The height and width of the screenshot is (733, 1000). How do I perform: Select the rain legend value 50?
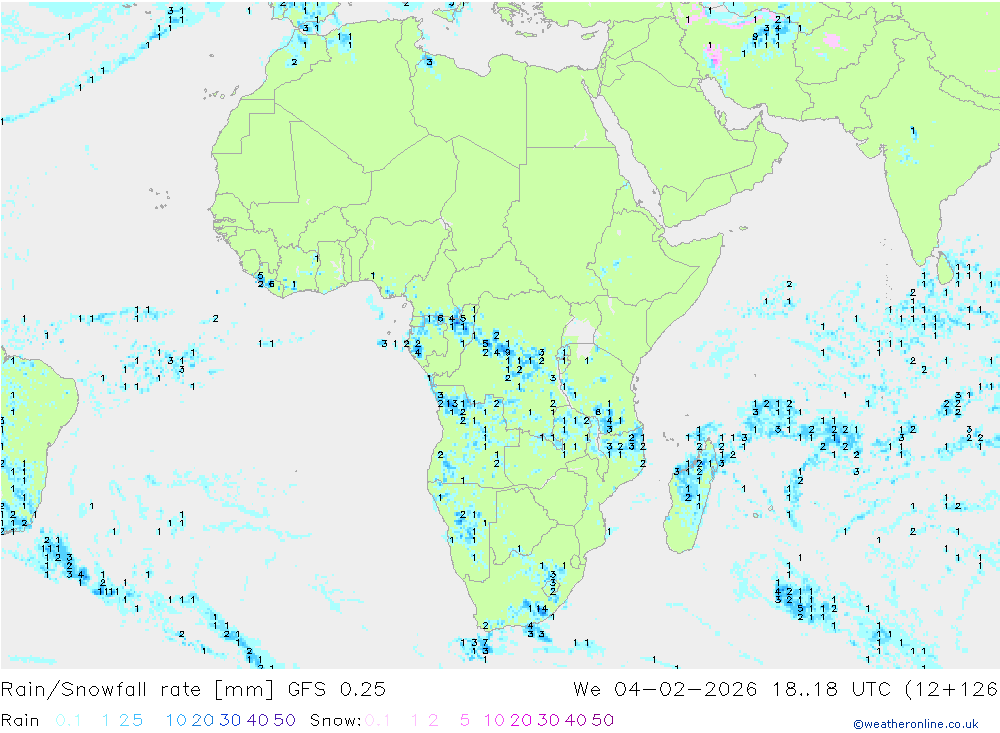pos(284,720)
